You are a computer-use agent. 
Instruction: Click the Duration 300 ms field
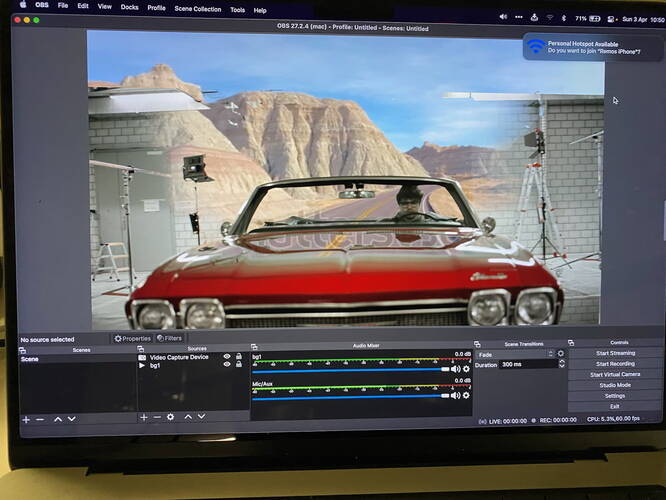pyautogui.click(x=528, y=364)
